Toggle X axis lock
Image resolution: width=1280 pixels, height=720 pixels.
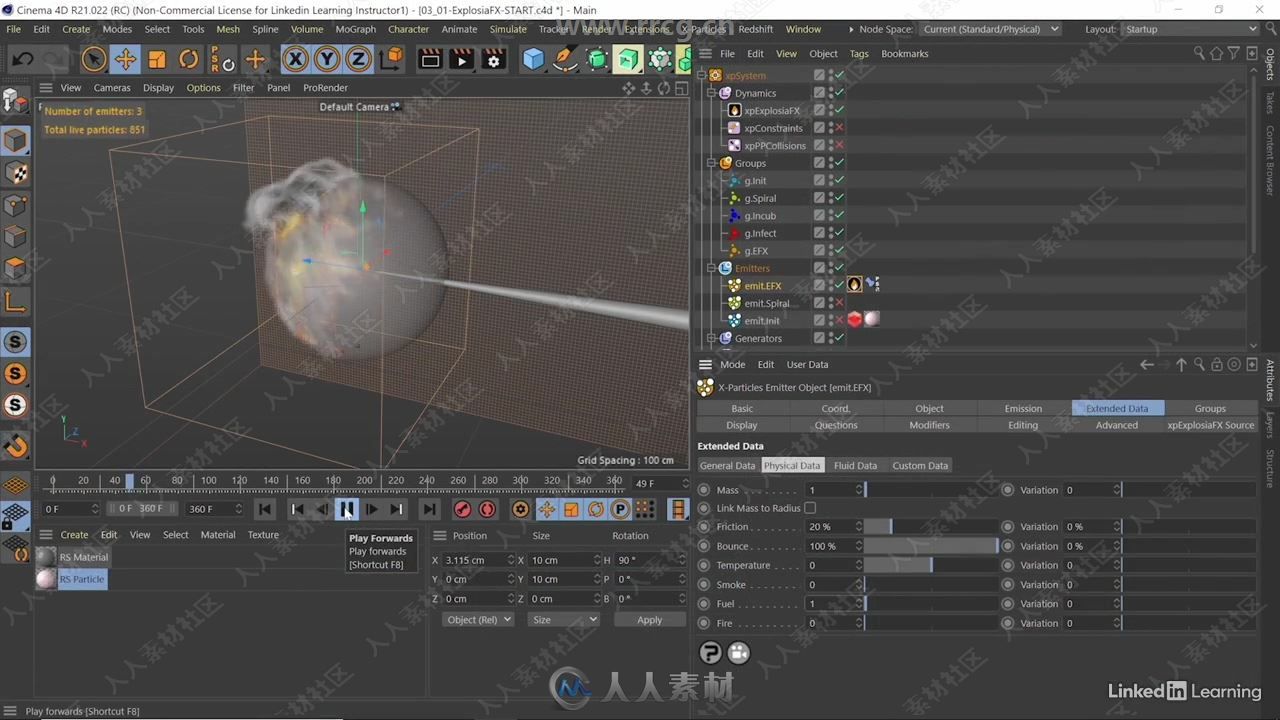tap(295, 60)
